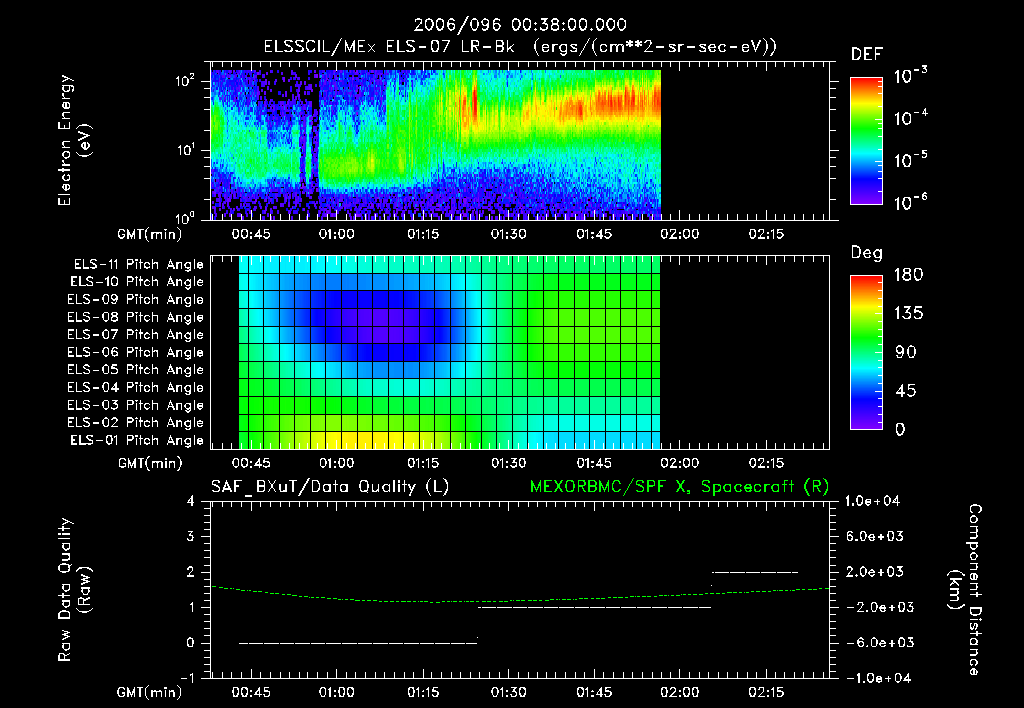Click the 45 value on Deg color scale
The height and width of the screenshot is (708, 1024).
906,391
